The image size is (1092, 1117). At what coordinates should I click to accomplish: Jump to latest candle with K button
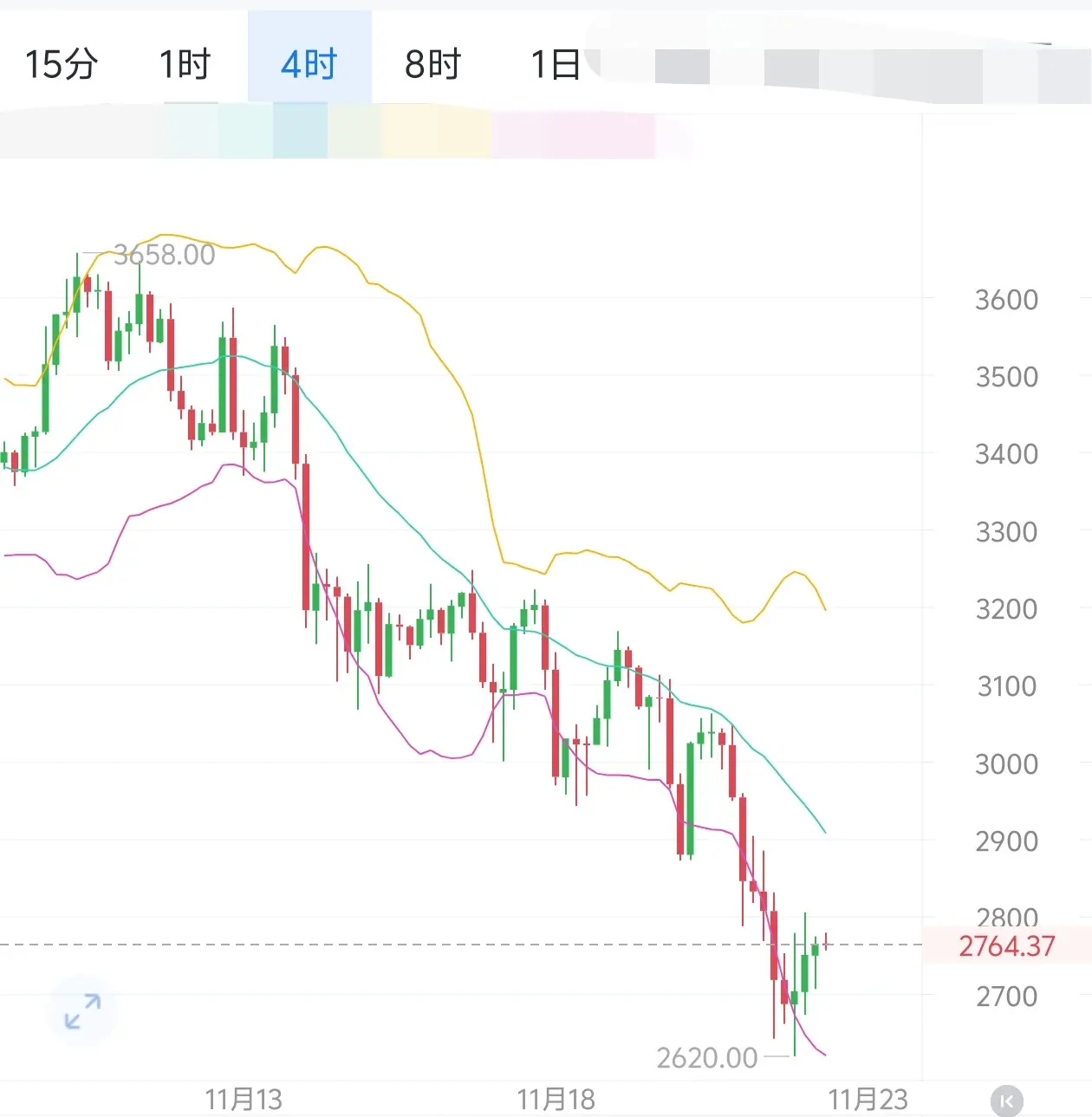(x=1006, y=1101)
